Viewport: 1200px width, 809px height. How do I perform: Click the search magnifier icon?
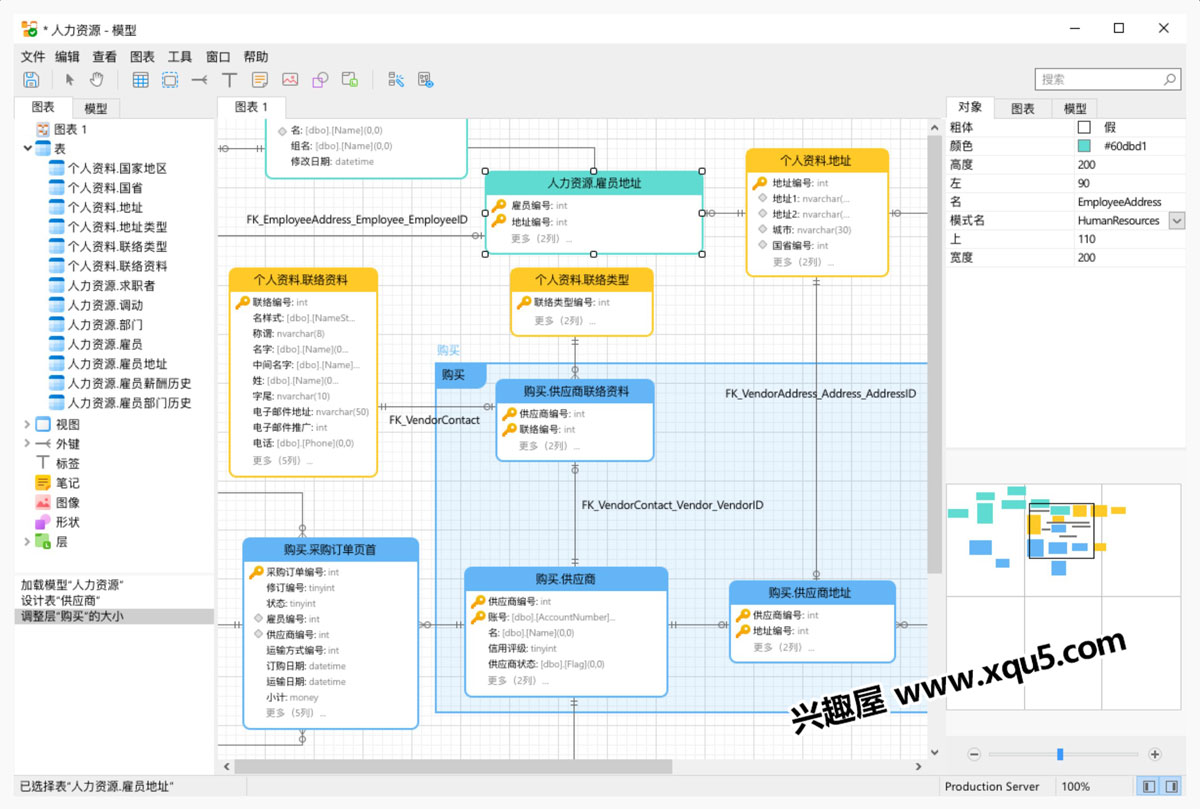(1170, 79)
